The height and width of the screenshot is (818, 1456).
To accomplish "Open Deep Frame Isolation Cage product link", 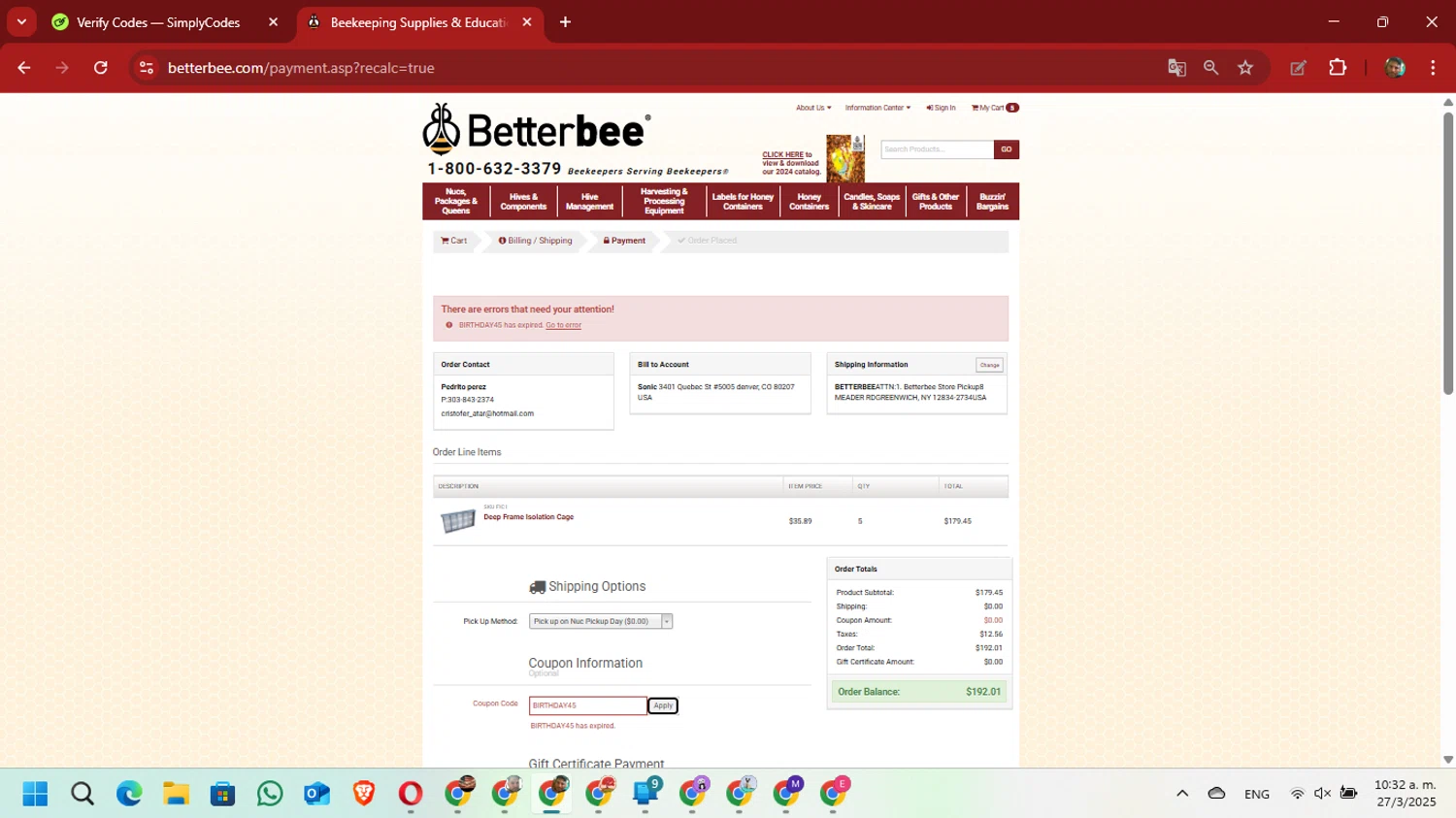I will tap(528, 517).
